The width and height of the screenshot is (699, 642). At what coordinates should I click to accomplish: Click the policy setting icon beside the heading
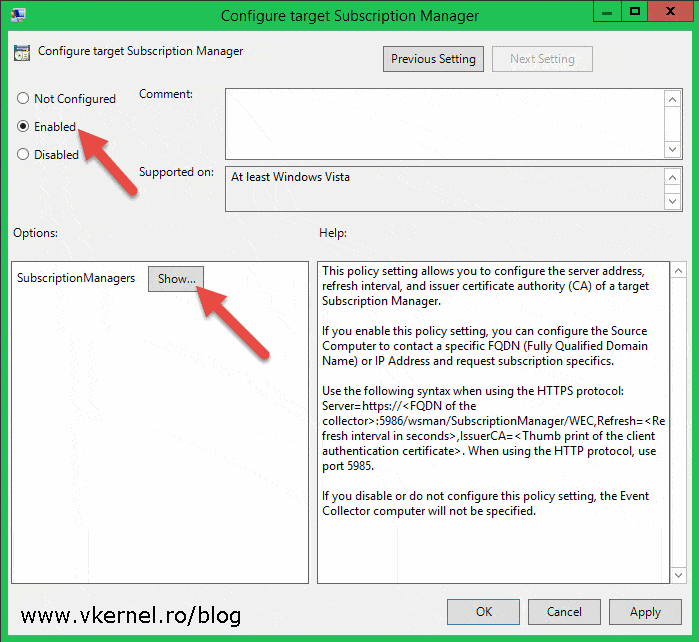click(22, 53)
